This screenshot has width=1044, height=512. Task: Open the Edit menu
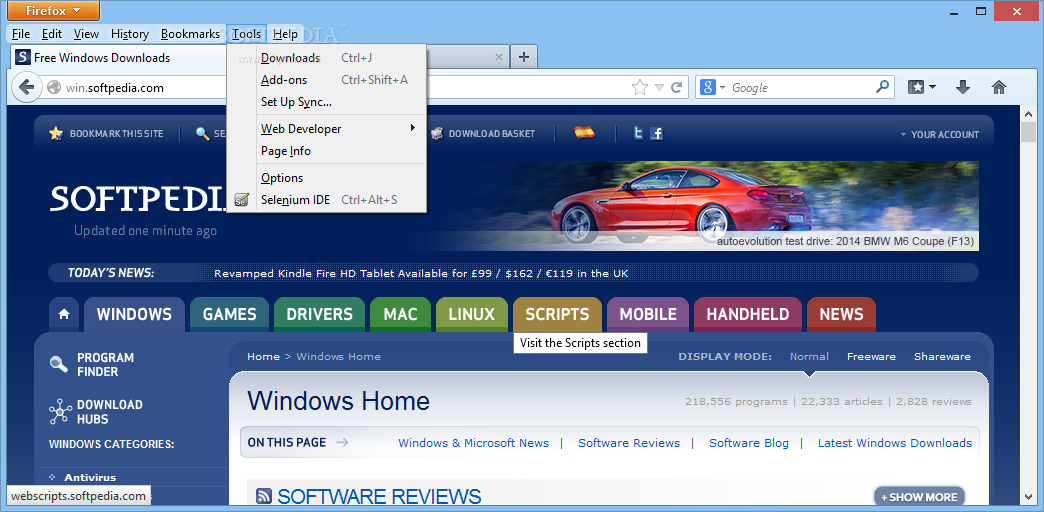click(52, 34)
